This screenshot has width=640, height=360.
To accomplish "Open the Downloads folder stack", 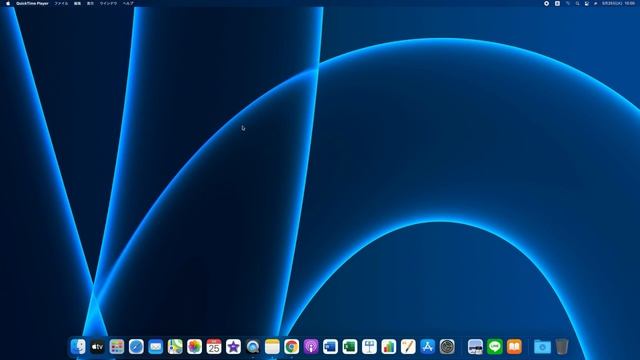I will tap(542, 347).
